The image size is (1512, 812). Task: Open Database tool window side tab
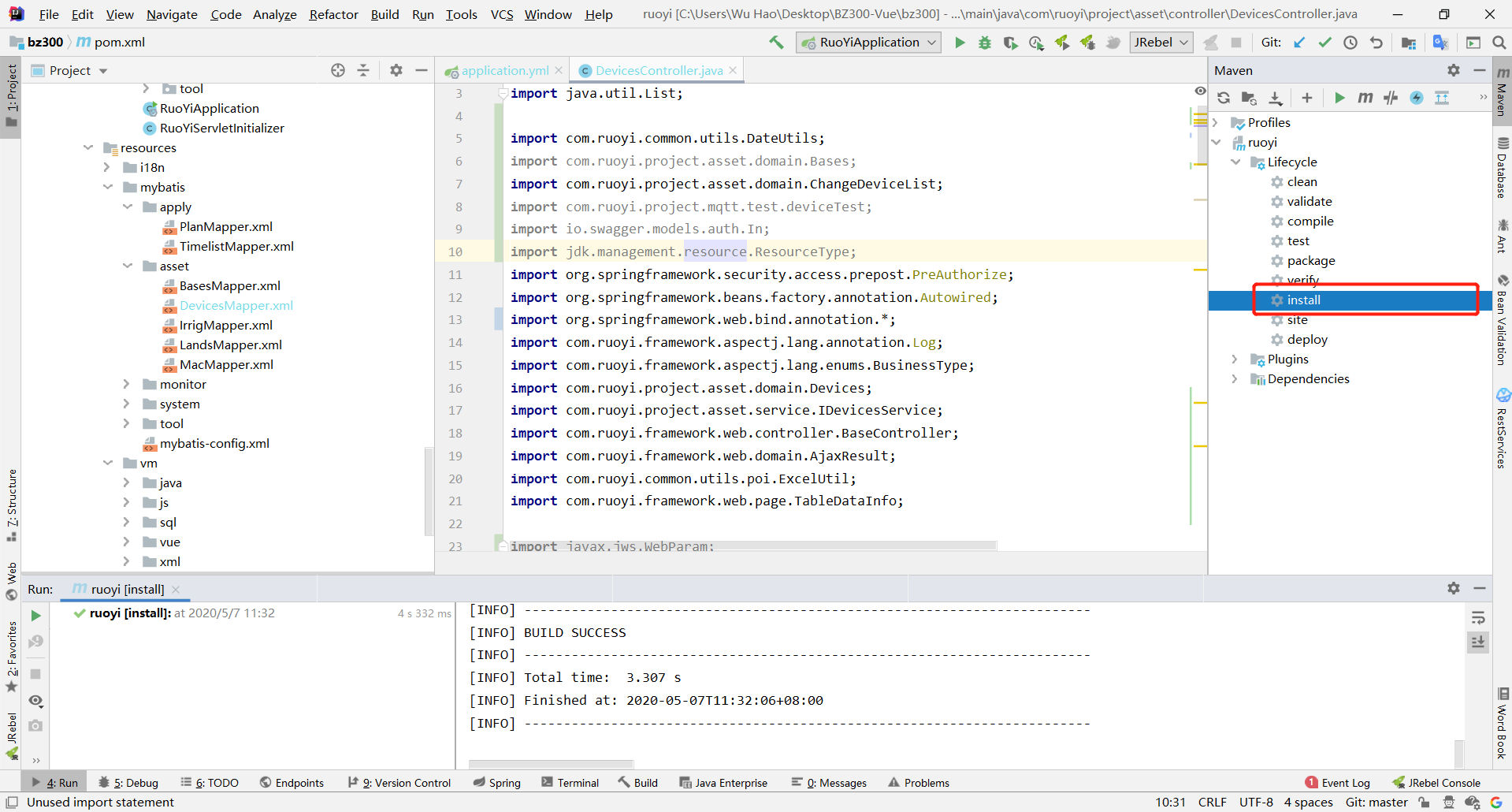[1502, 167]
